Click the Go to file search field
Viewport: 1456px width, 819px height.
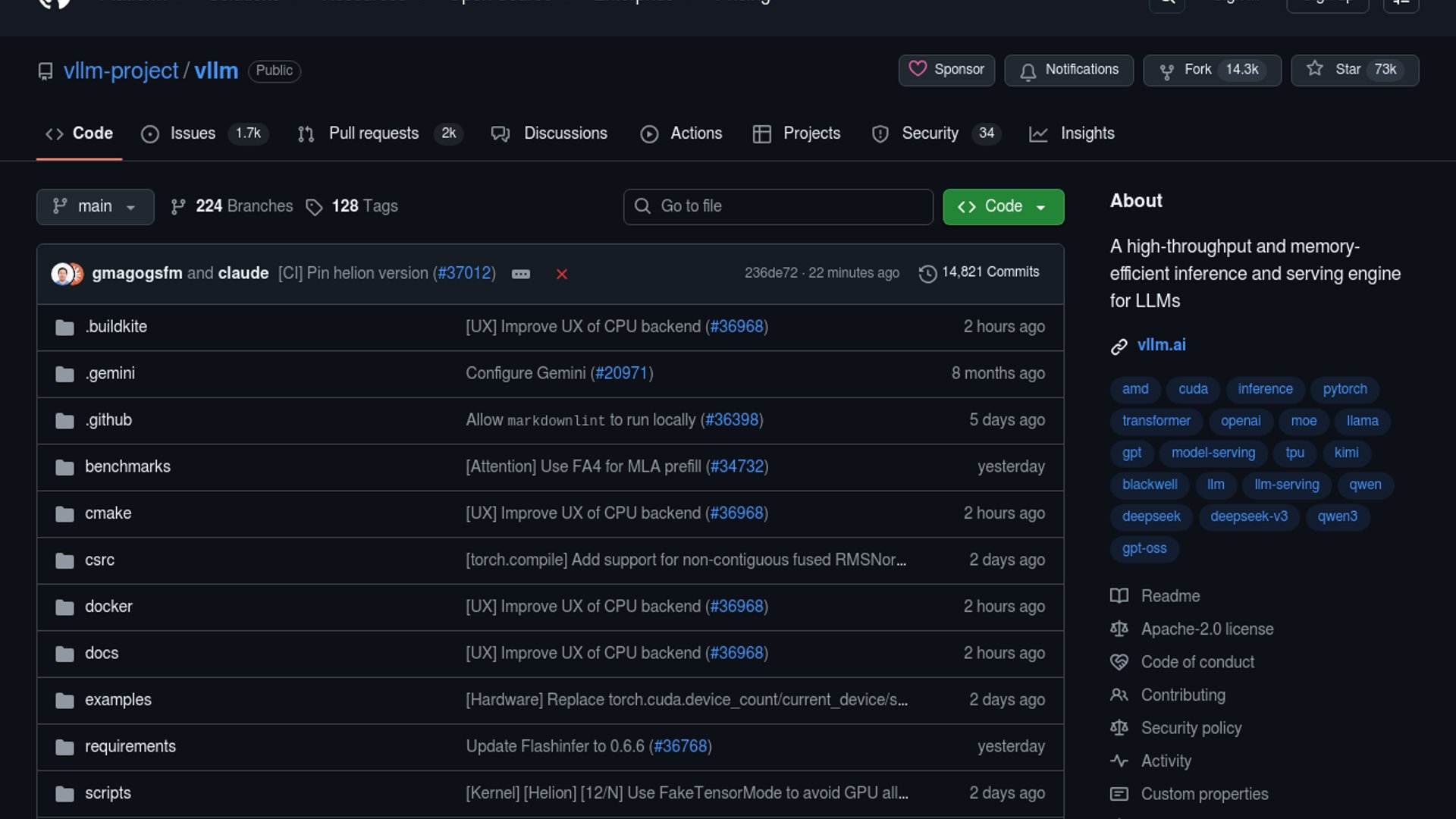pos(778,206)
